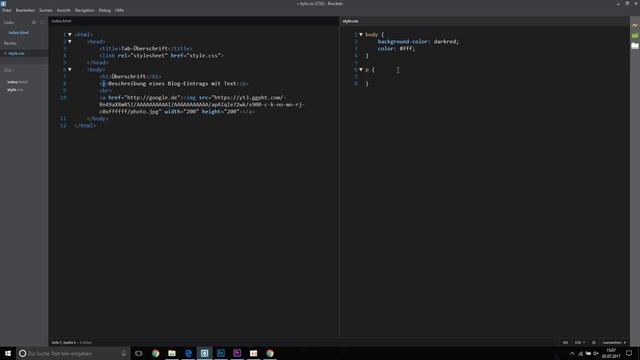Open the Hilfe menu
The image size is (640, 360).
[119, 10]
